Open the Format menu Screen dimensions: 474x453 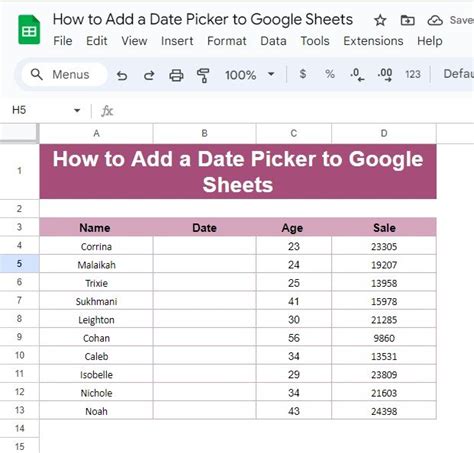click(227, 41)
